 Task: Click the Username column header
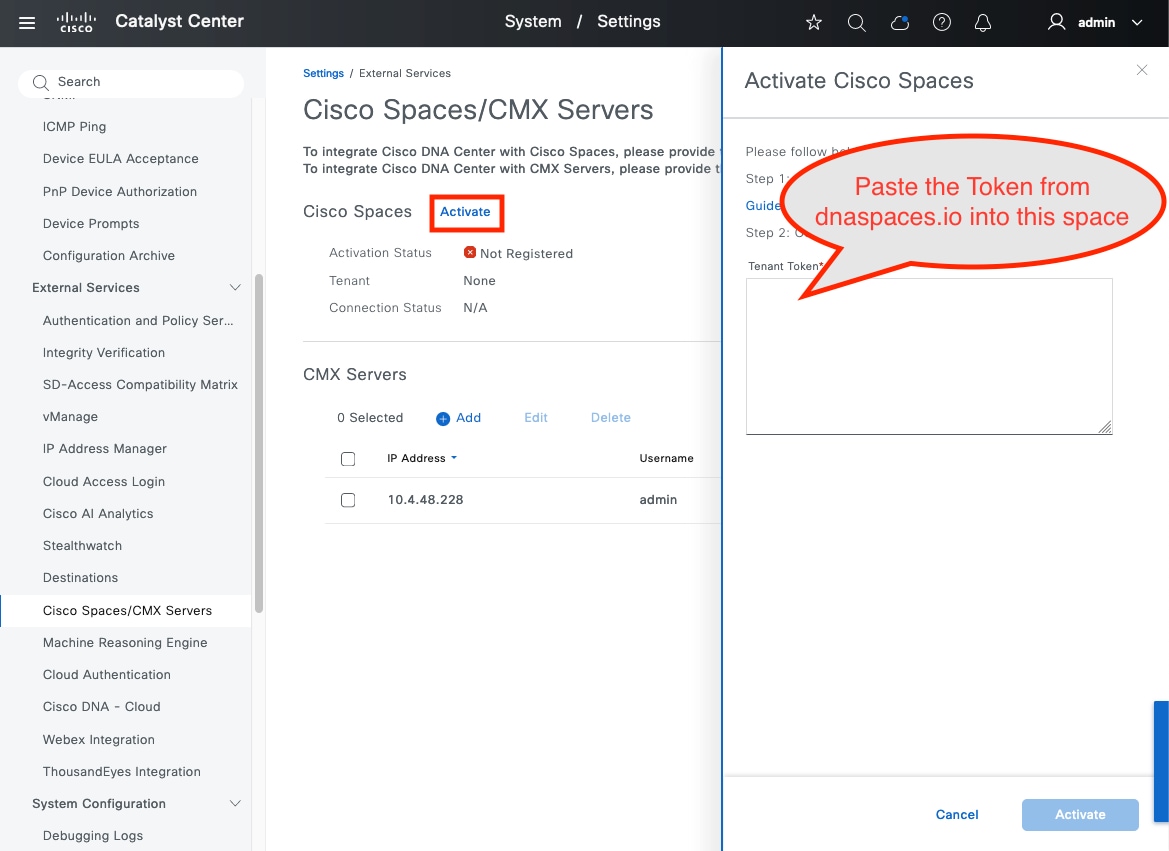click(666, 458)
